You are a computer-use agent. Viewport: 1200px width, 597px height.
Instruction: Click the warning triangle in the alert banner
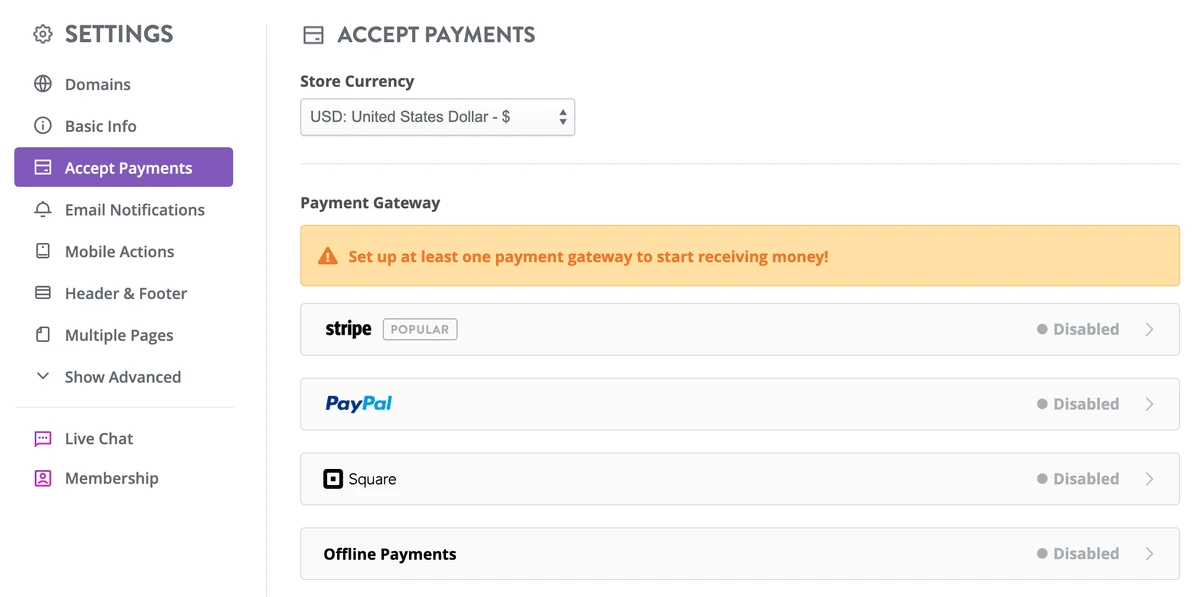(x=326, y=255)
